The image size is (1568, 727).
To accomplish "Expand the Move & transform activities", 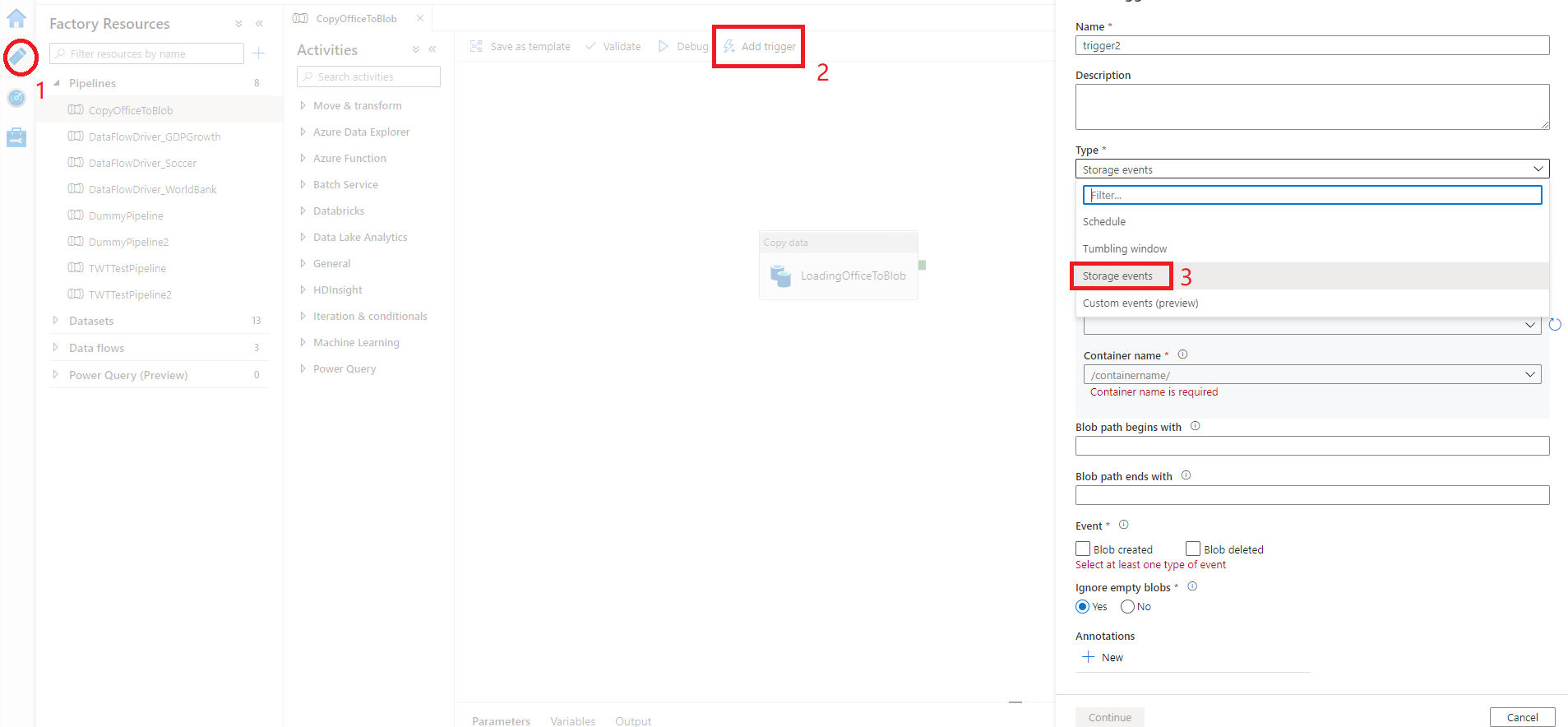I will [303, 105].
